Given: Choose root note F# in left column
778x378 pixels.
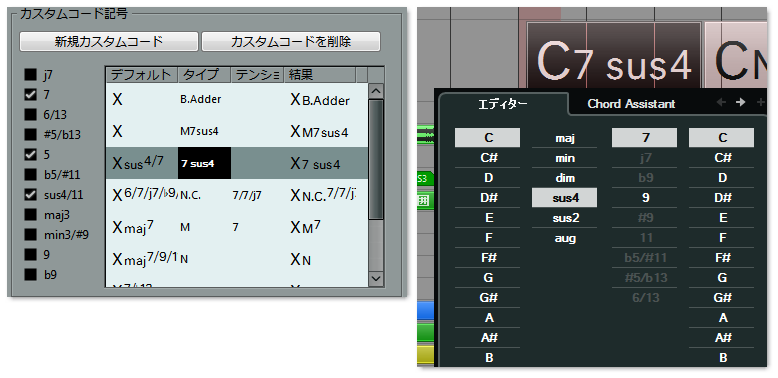Looking at the screenshot, I should click(488, 258).
